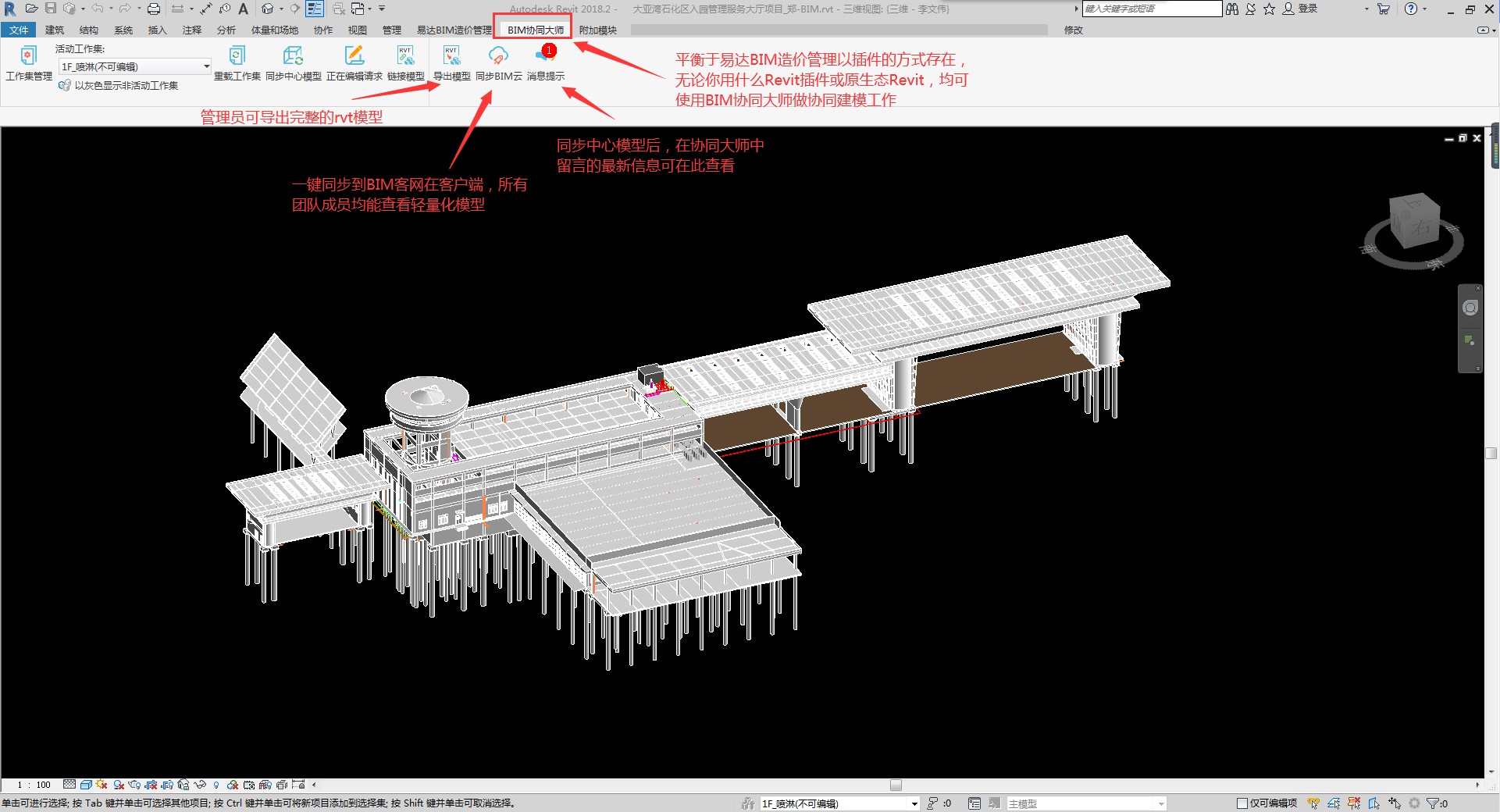The width and height of the screenshot is (1500, 812).
Task: Click the 链接模型 link model icon
Action: pos(405,63)
